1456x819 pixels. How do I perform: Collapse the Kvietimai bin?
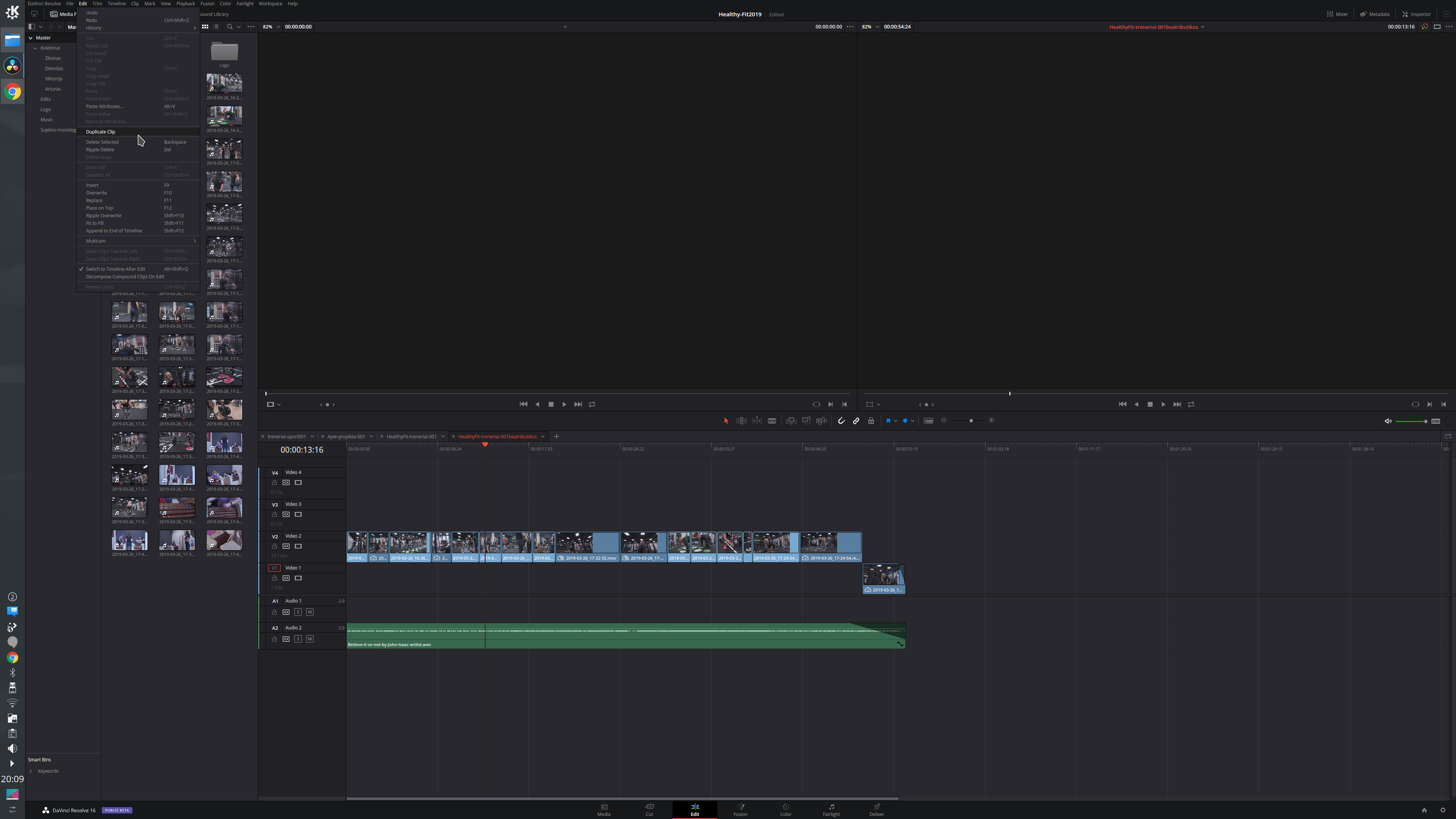pyautogui.click(x=35, y=48)
